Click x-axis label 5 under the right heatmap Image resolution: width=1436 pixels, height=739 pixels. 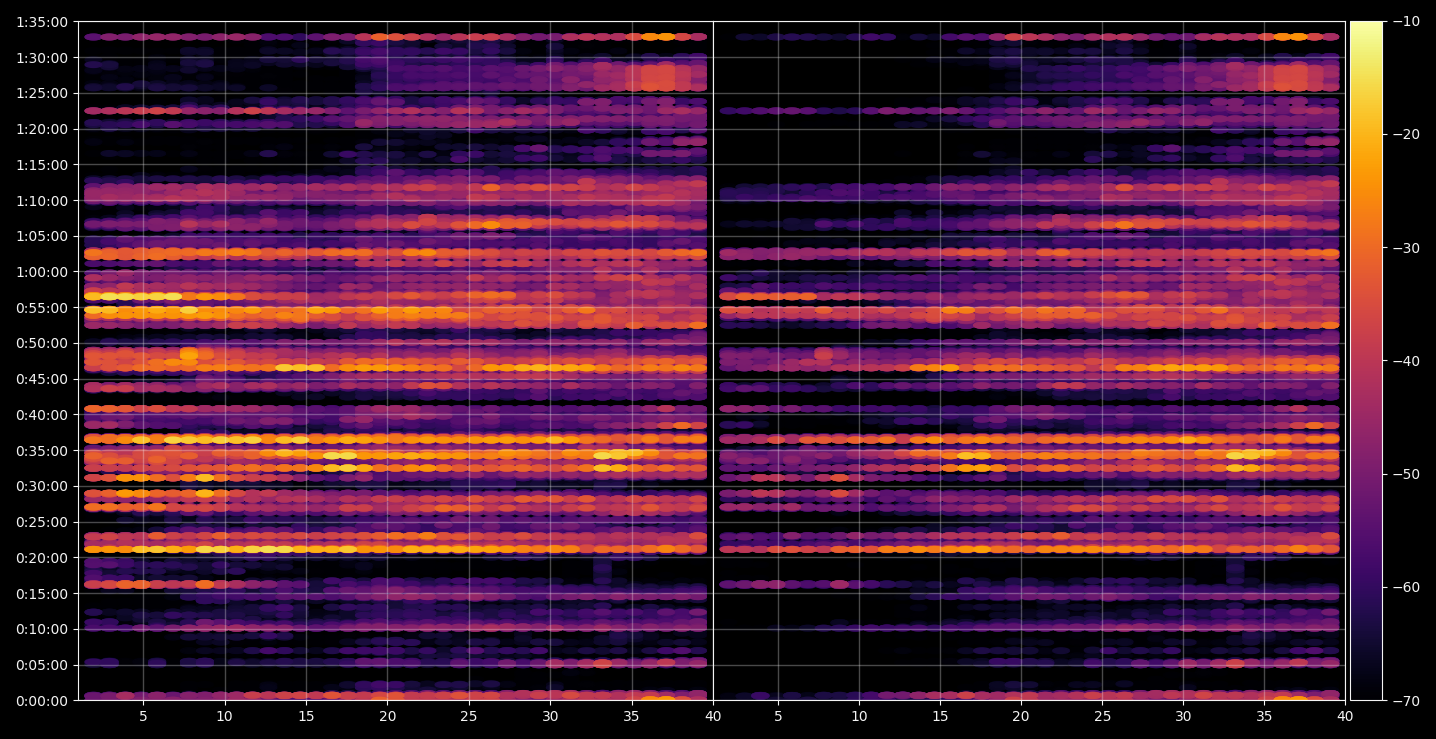click(x=777, y=716)
